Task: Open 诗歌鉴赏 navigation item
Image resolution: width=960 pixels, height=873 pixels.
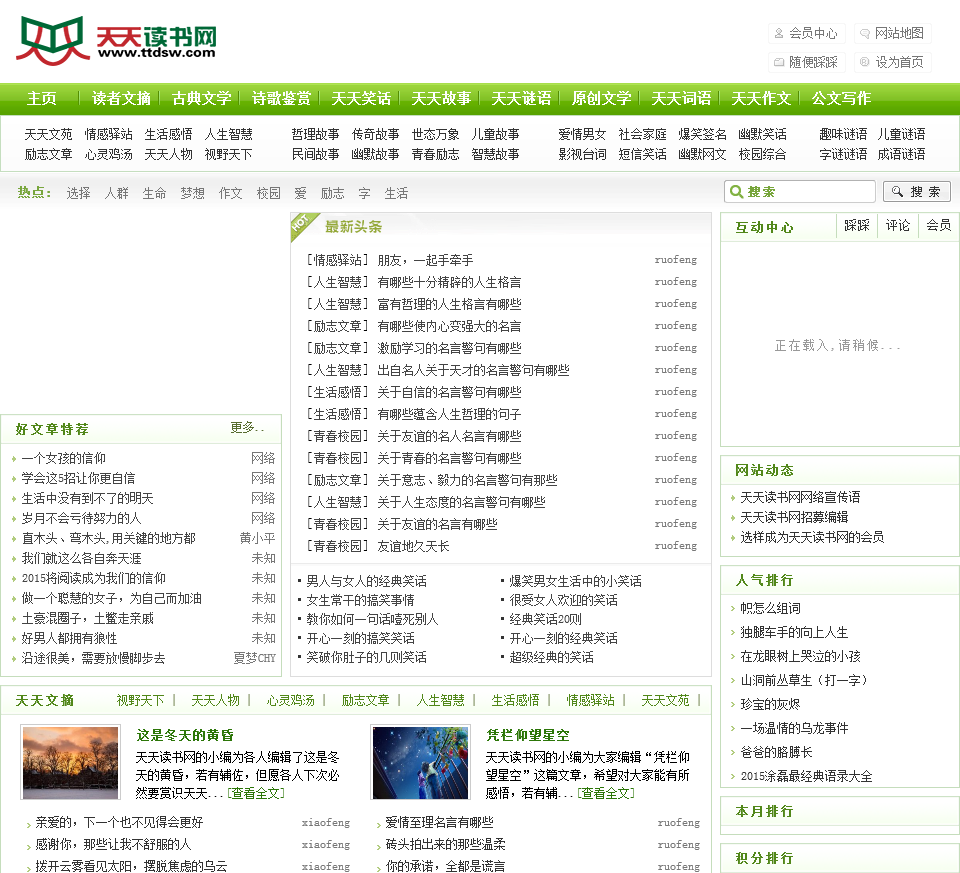Action: click(281, 98)
